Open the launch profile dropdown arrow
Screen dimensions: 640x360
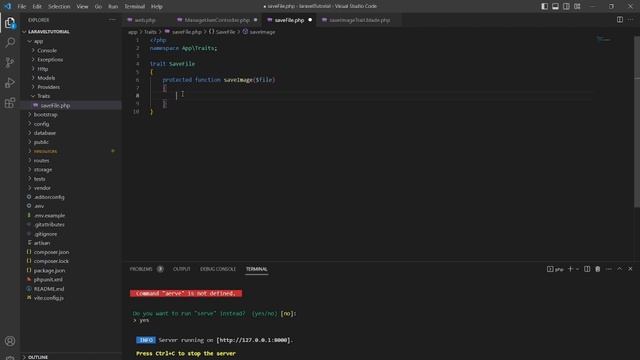[577, 269]
